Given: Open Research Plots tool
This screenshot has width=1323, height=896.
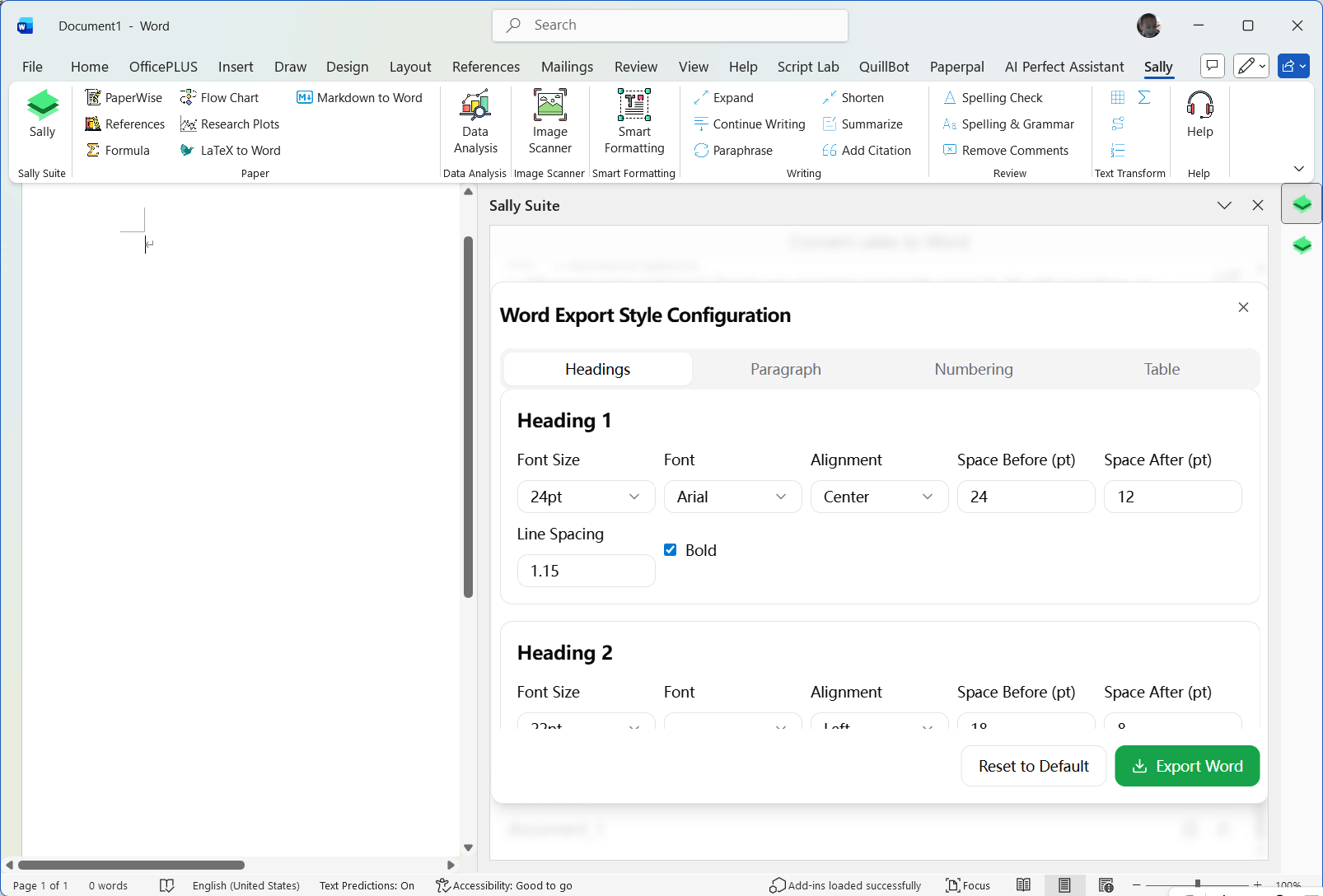Looking at the screenshot, I should [230, 124].
